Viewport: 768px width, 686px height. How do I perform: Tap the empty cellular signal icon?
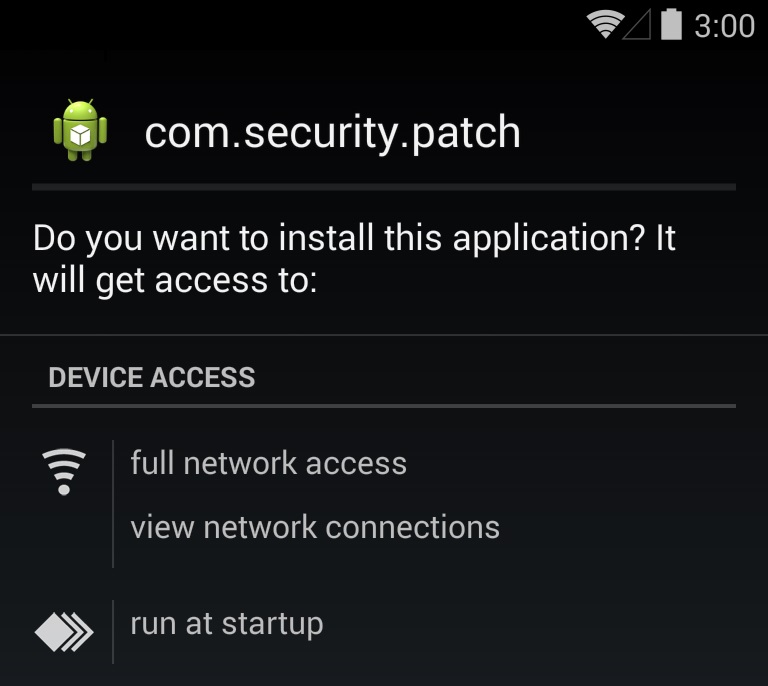click(x=637, y=24)
